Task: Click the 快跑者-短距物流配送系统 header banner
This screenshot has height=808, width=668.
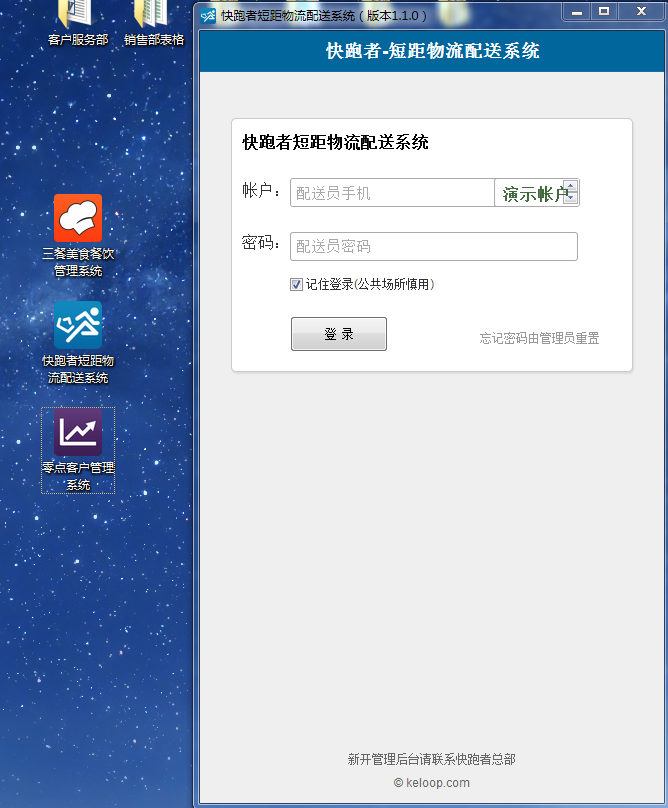Action: (x=432, y=50)
